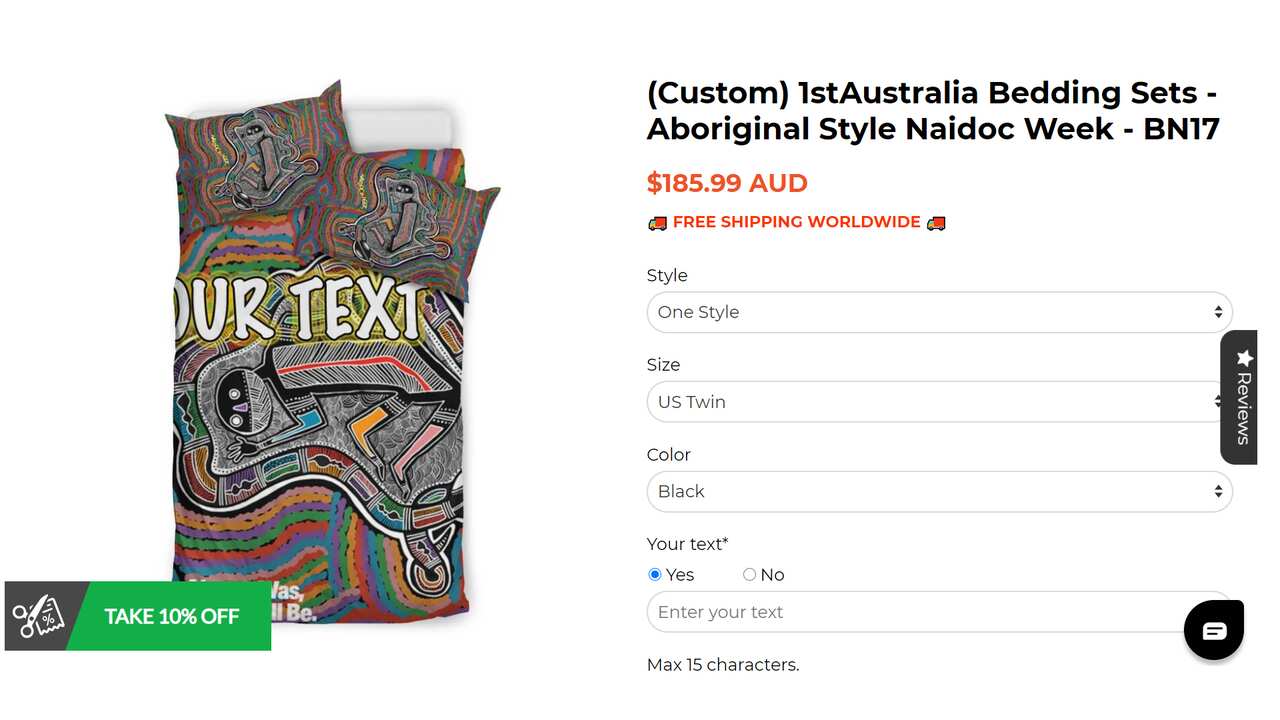1280x720 pixels.
Task: Click the Style dropdown stepper arrows
Action: click(1218, 311)
